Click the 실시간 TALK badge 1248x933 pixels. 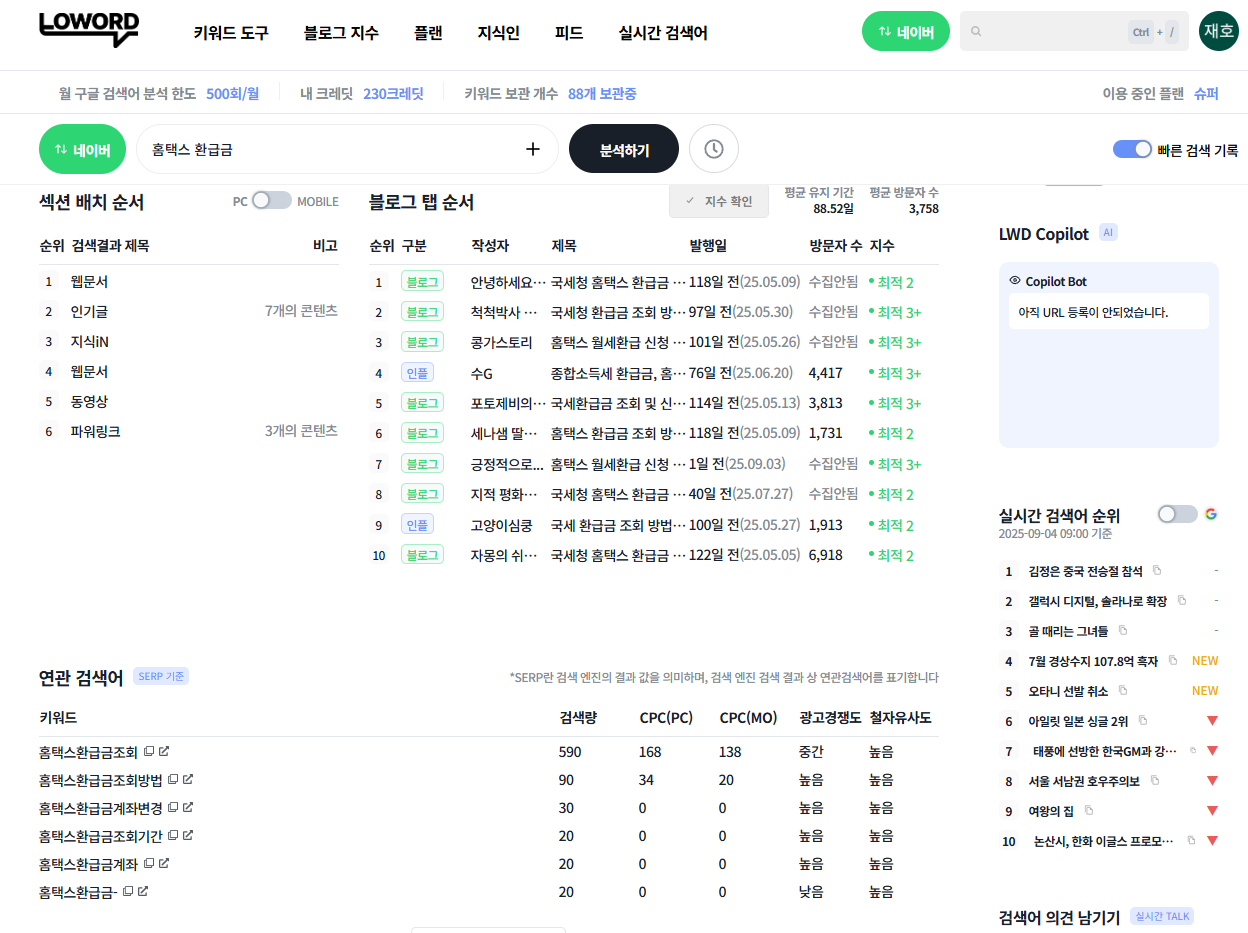point(1162,916)
